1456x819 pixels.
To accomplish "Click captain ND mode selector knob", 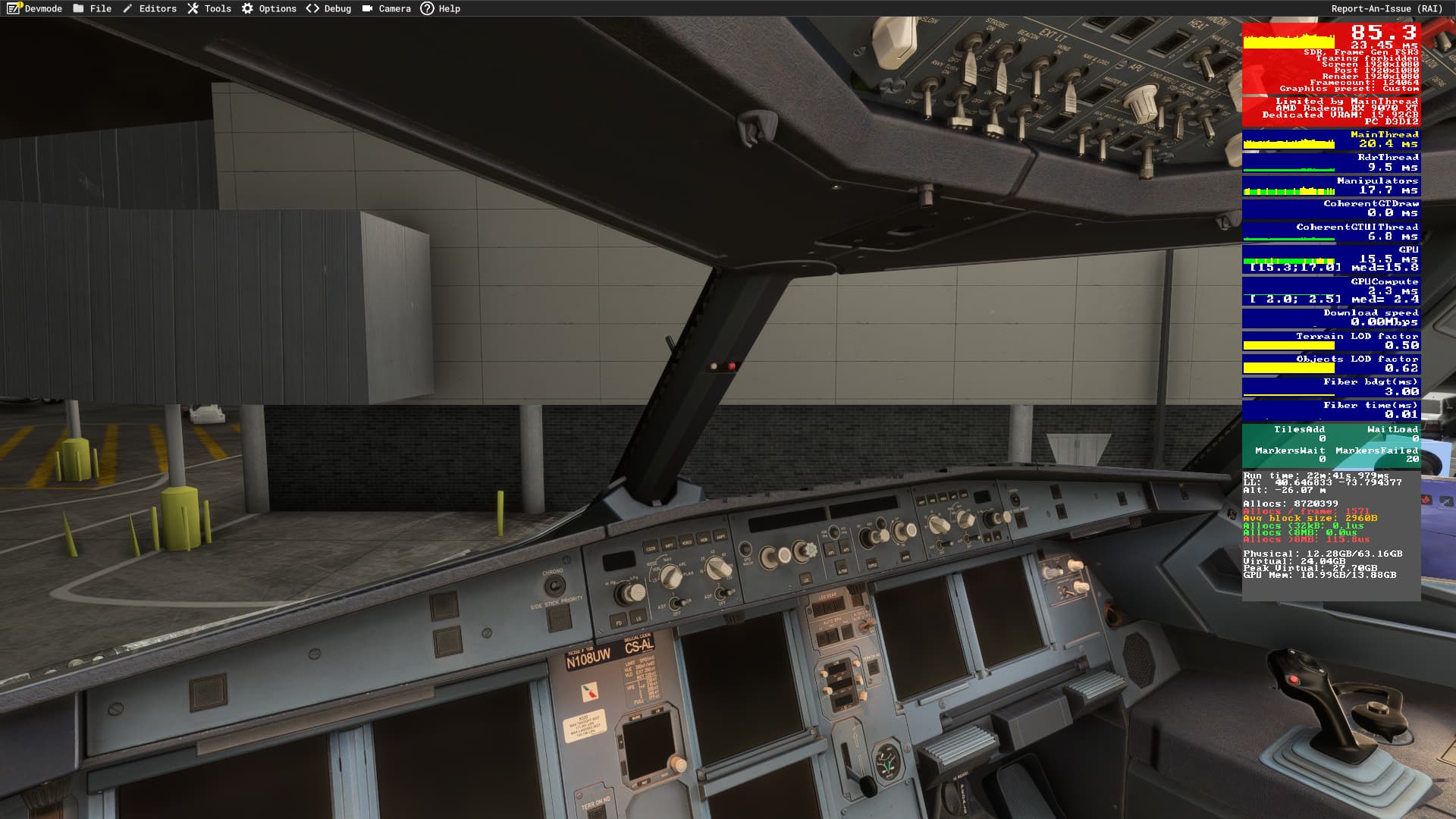I will (672, 576).
